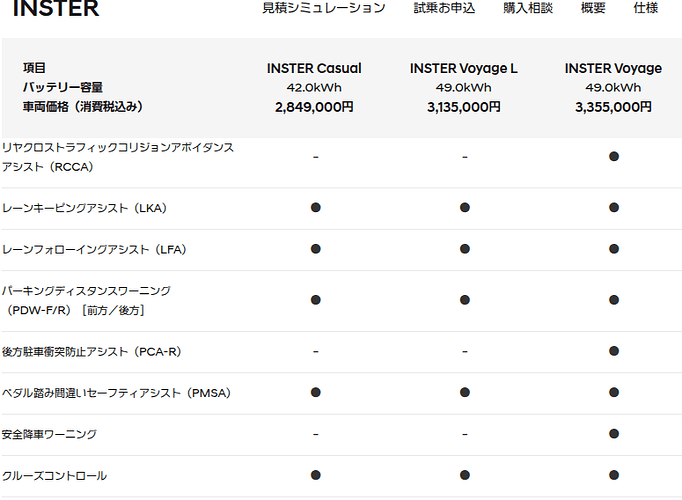Open the 試乗お申込 menu link

pyautogui.click(x=444, y=8)
